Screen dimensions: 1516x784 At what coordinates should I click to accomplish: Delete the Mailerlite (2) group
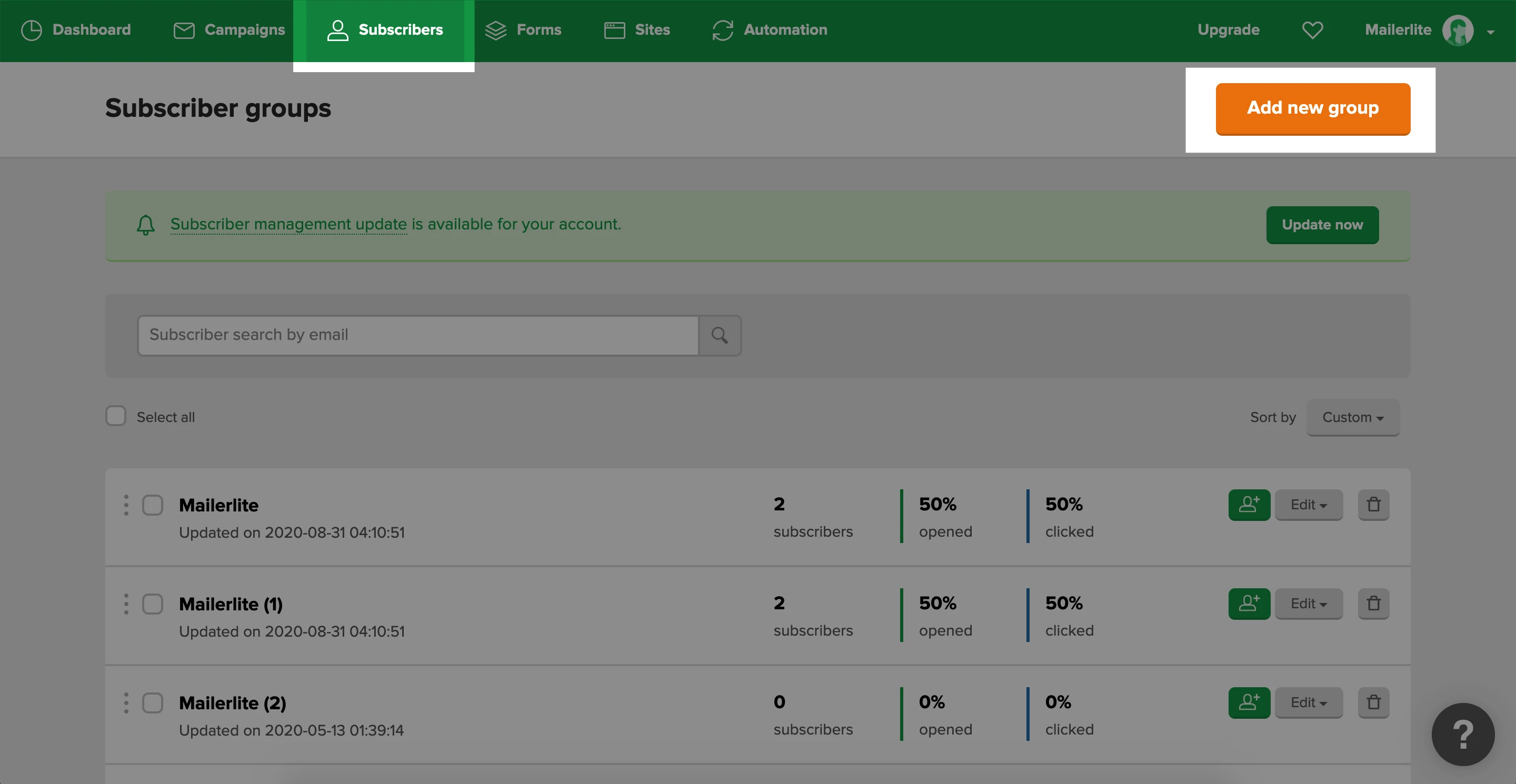click(1373, 702)
